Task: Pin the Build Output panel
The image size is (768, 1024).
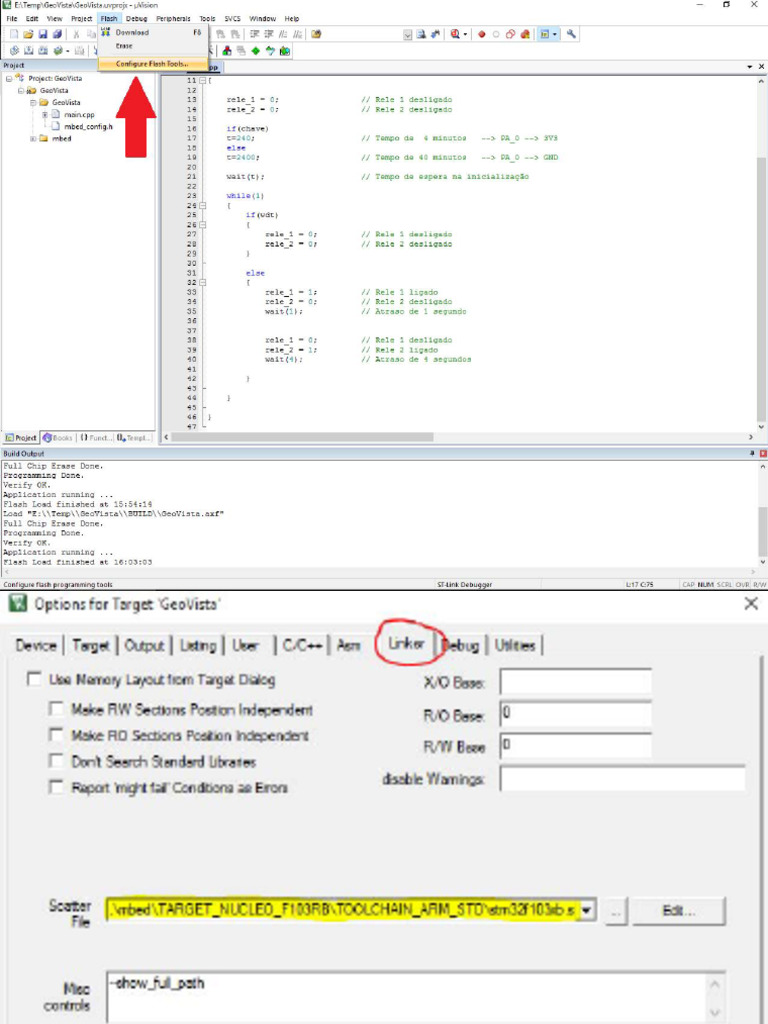Action: [x=752, y=453]
